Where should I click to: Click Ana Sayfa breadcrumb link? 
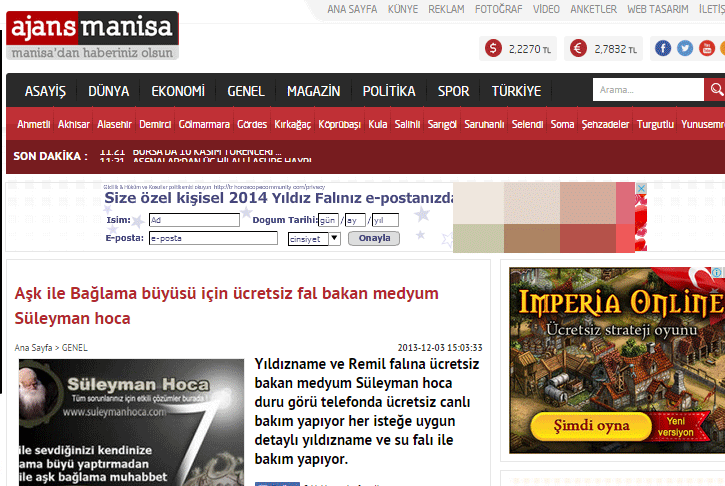(33, 348)
